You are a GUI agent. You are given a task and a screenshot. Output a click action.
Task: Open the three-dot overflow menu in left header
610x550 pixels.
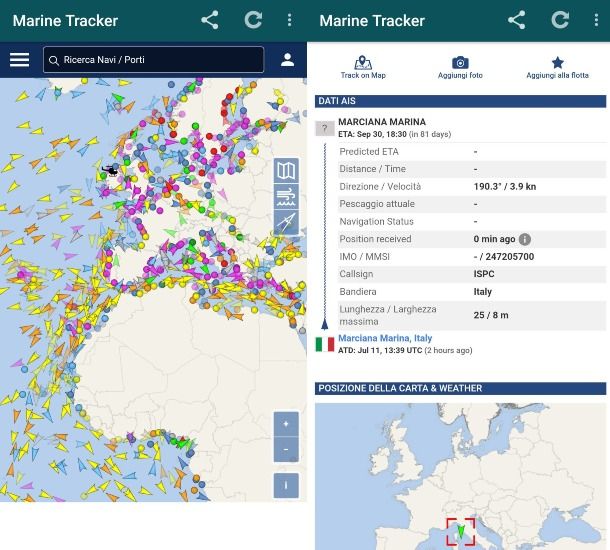coord(289,20)
